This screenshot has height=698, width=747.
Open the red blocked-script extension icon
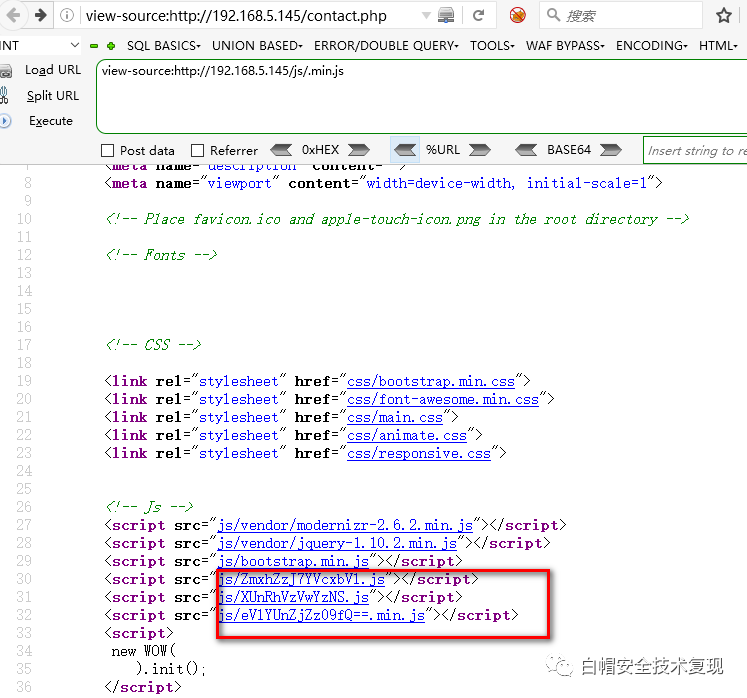coord(517,15)
